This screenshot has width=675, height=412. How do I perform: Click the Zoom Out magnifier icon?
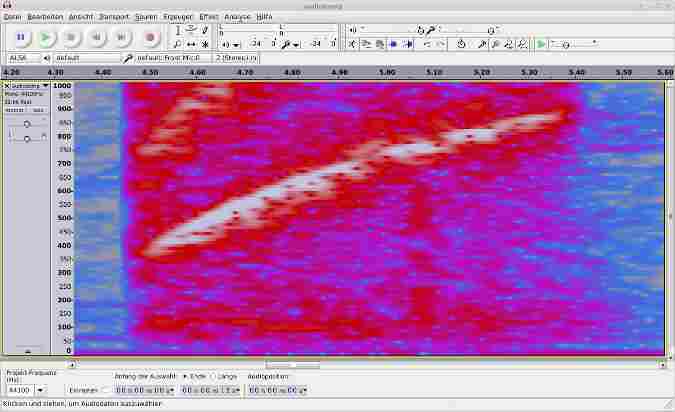coord(495,44)
